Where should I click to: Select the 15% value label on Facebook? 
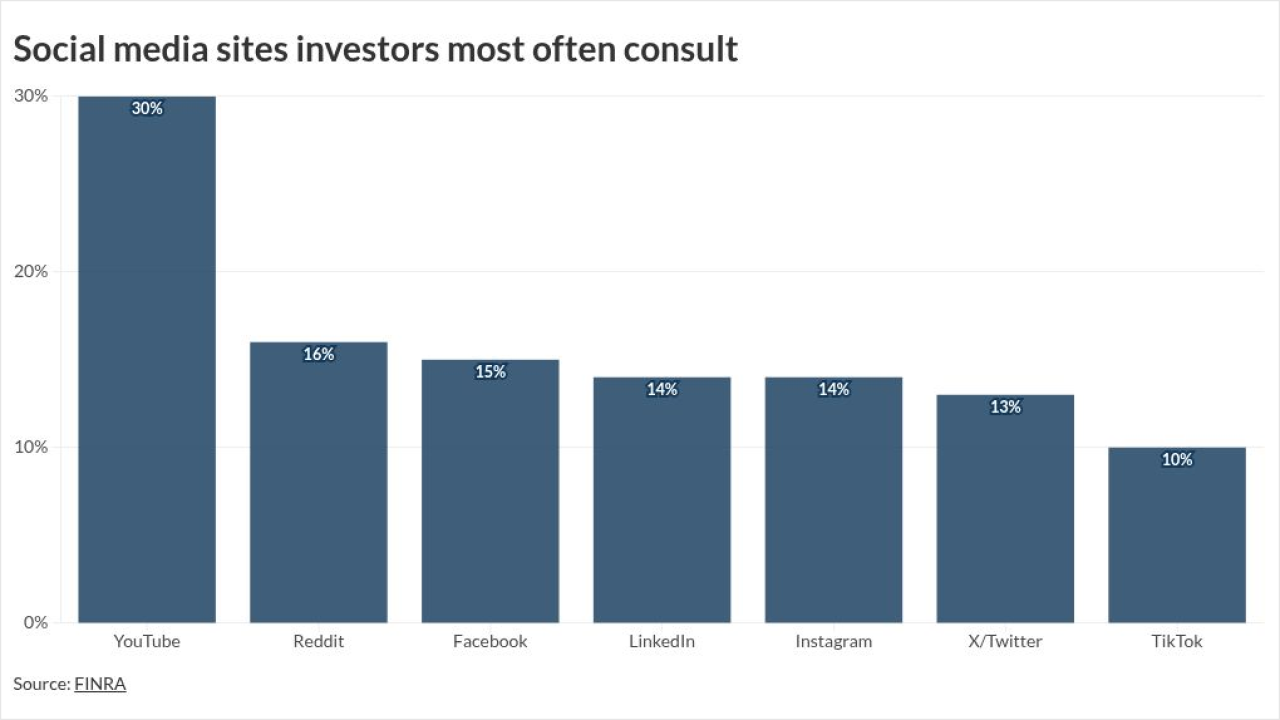point(490,372)
